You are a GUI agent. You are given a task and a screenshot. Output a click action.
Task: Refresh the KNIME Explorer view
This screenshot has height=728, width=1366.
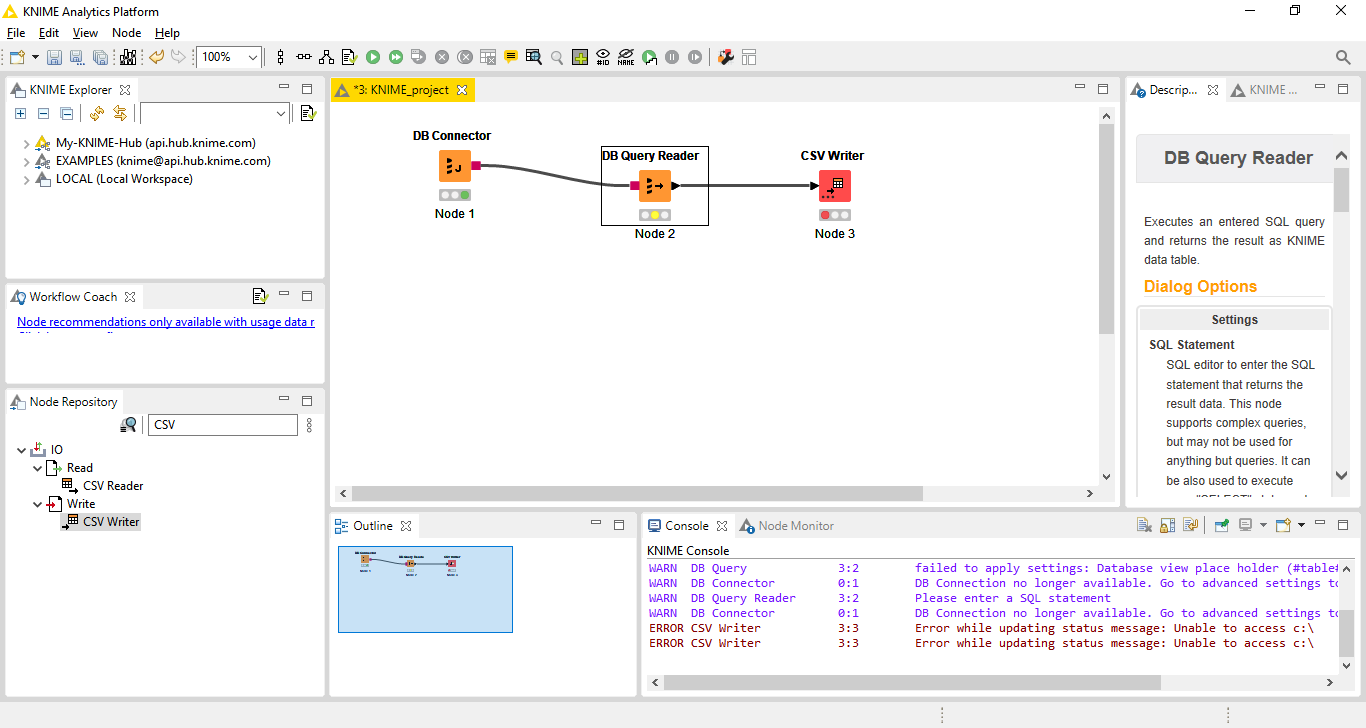pos(97,113)
